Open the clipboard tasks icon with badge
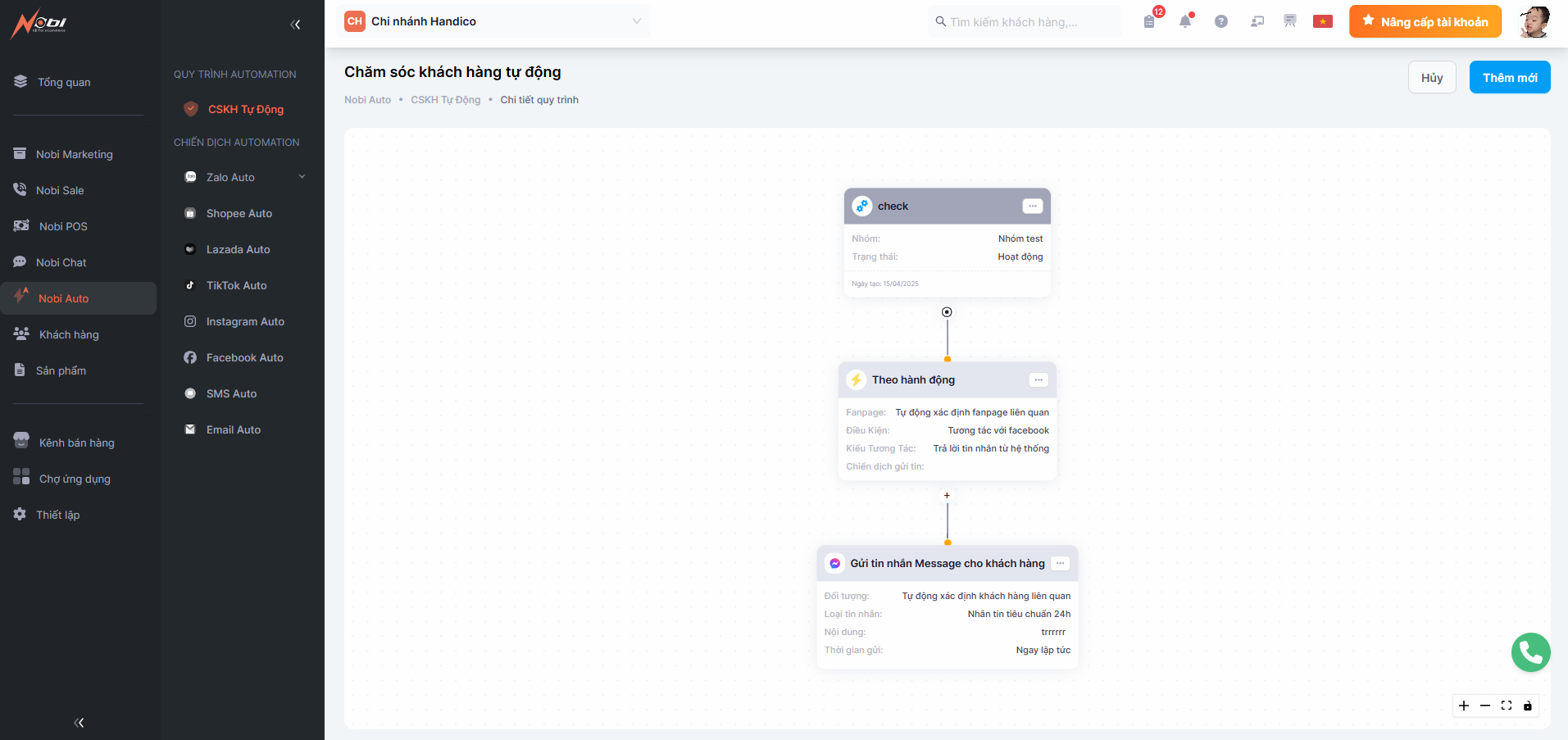 click(x=1149, y=22)
